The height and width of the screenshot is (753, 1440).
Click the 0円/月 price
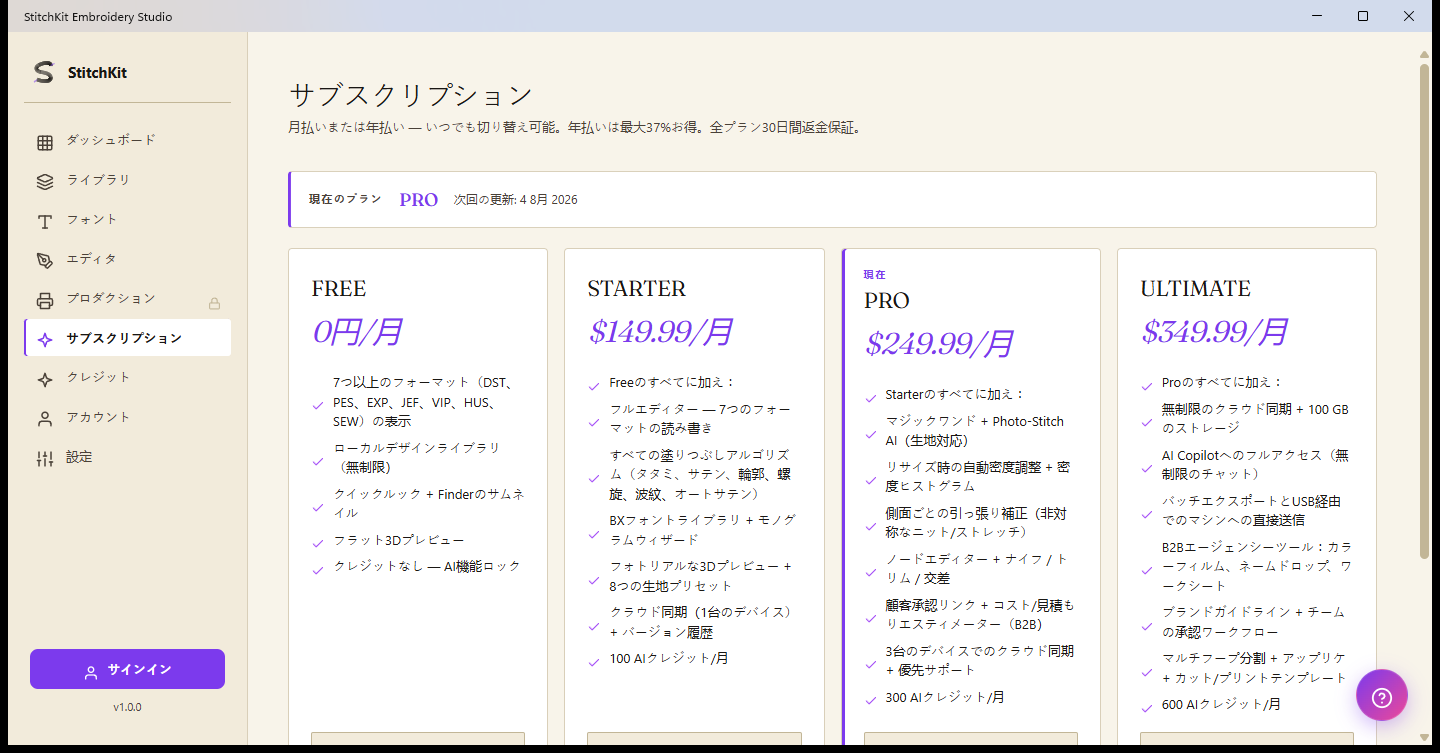coord(357,332)
